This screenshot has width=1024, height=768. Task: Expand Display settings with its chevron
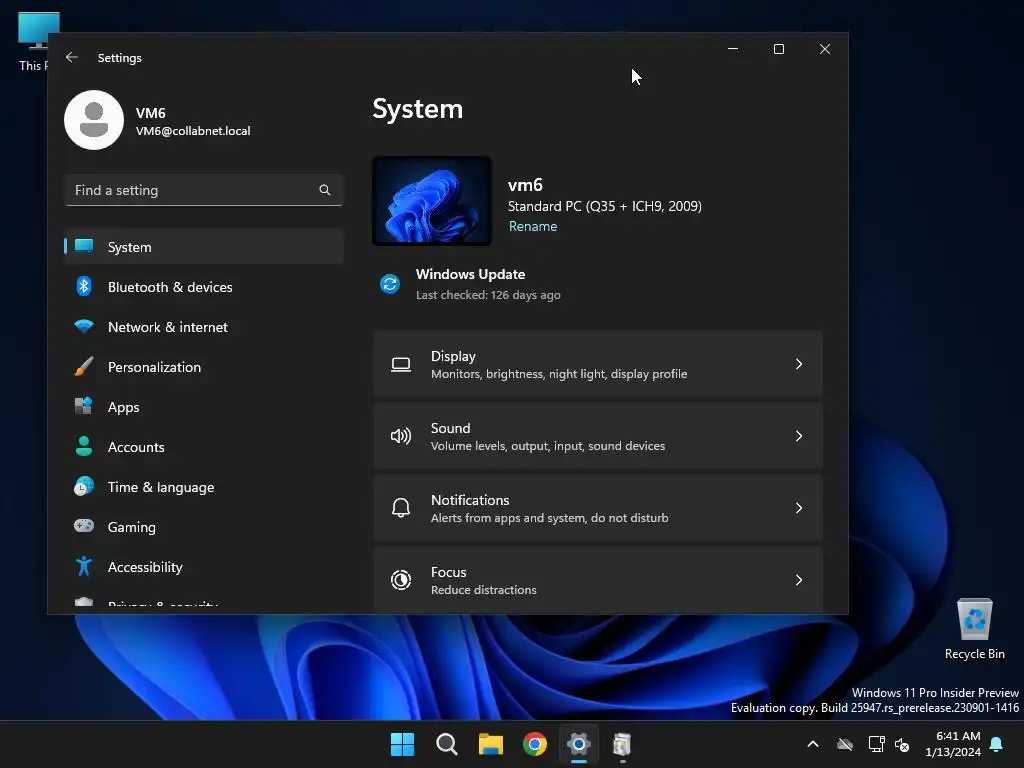799,364
